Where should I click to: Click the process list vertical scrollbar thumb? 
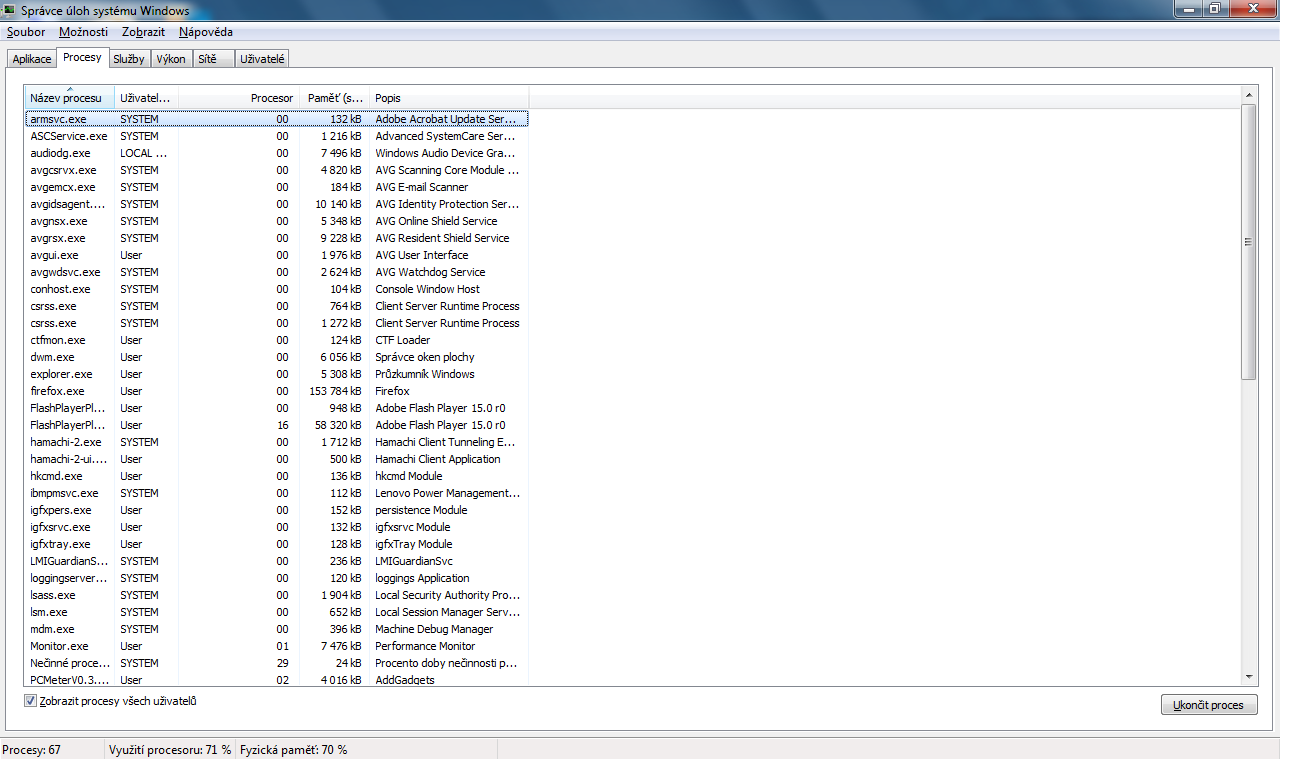tap(1249, 241)
